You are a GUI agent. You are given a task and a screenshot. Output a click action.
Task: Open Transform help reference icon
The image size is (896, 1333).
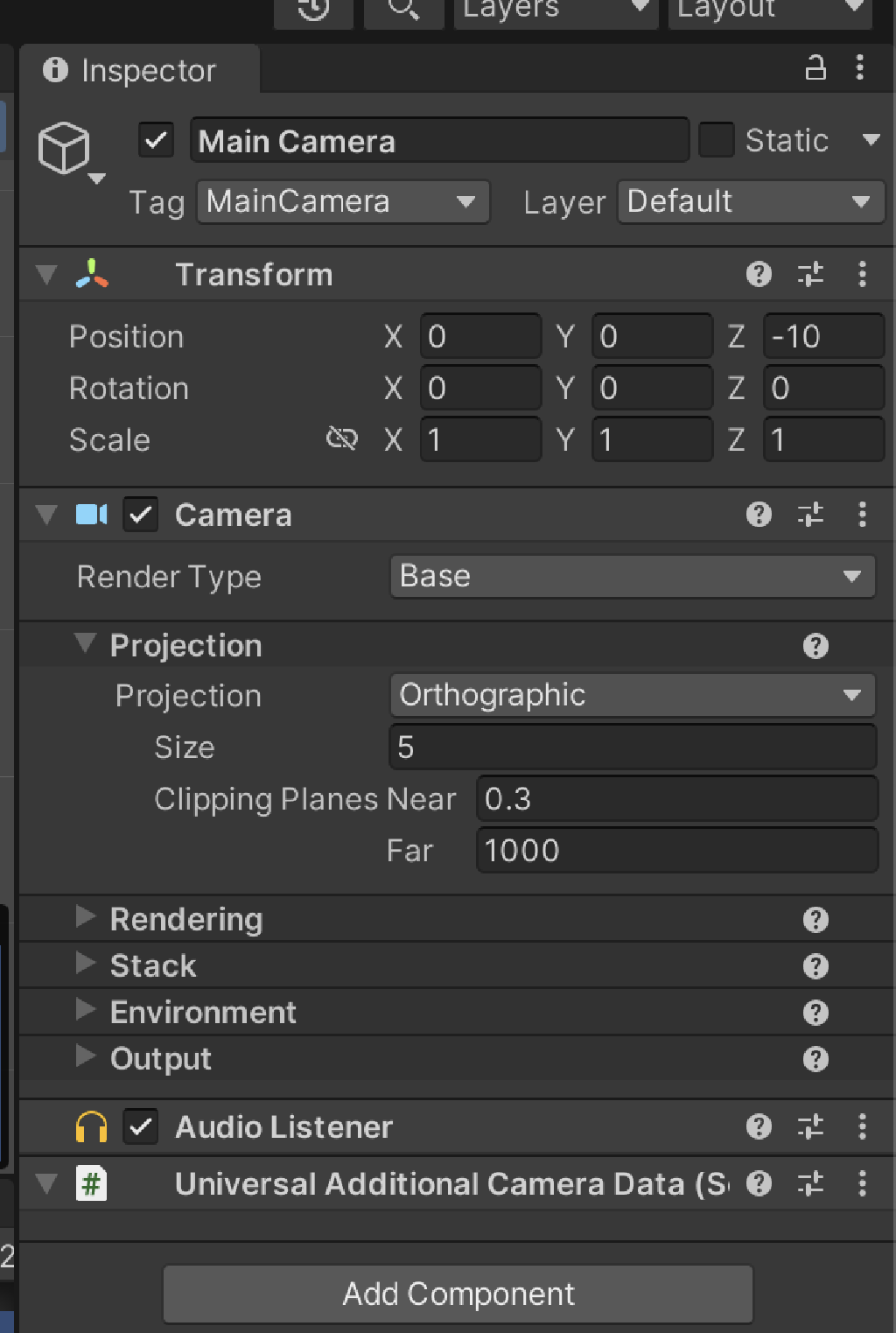[x=759, y=274]
